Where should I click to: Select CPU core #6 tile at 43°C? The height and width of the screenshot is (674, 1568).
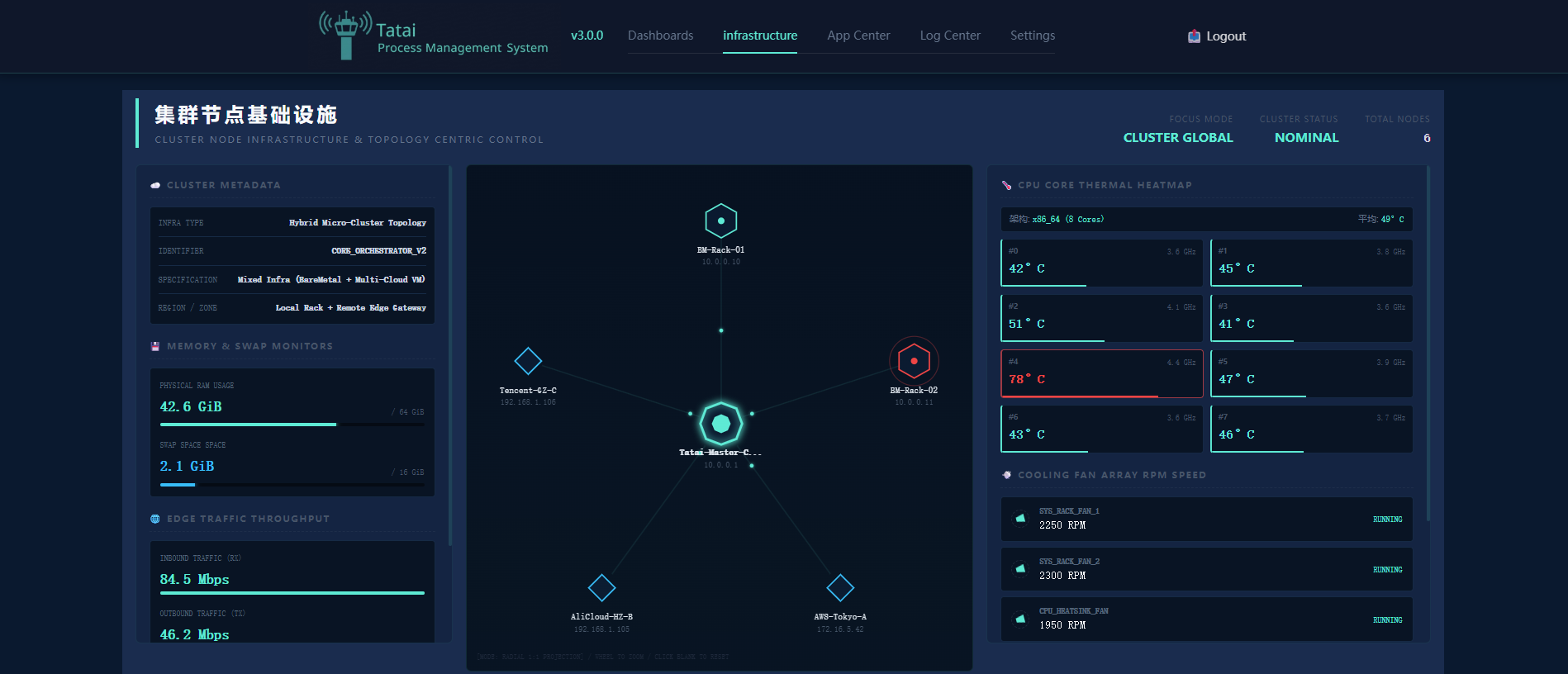point(1101,429)
